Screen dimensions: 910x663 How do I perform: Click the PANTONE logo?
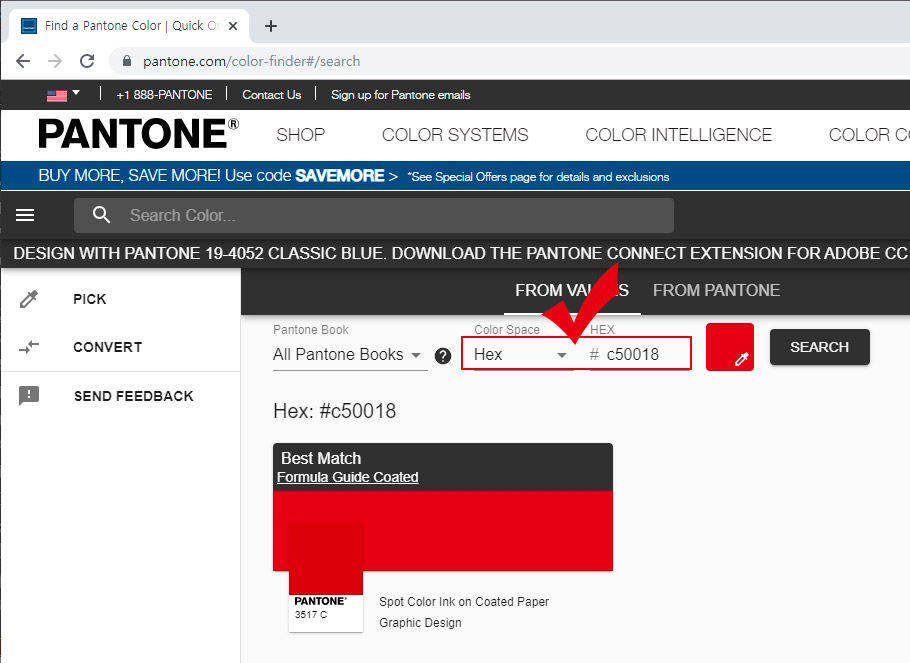pyautogui.click(x=138, y=134)
